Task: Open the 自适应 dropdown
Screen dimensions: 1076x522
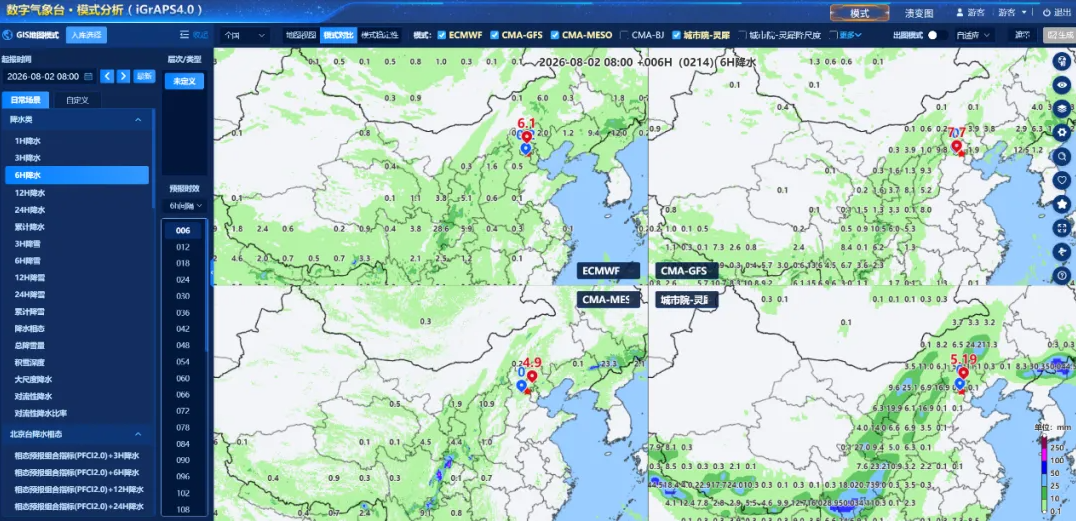Action: click(x=973, y=35)
